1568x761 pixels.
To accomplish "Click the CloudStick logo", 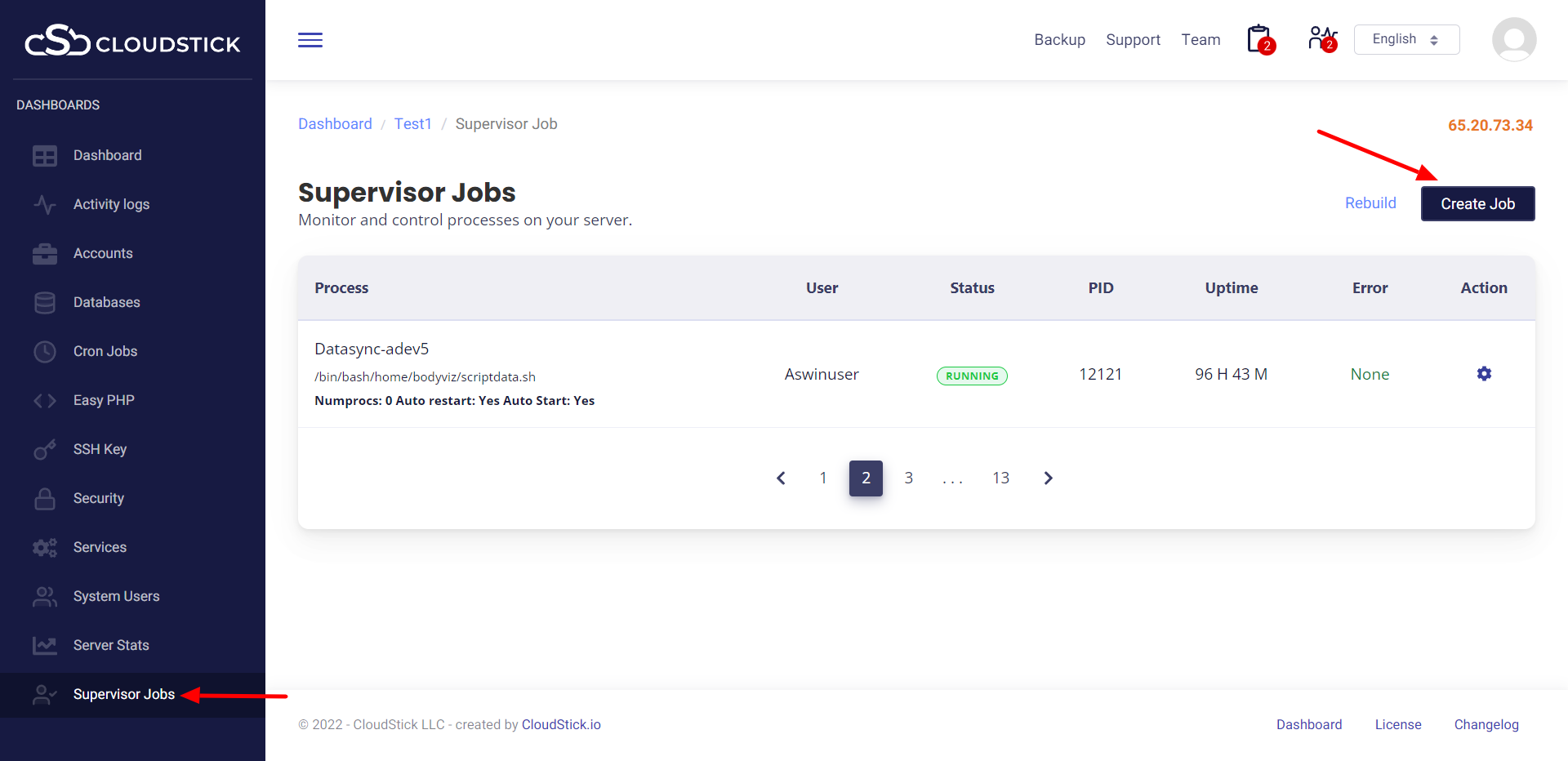I will [132, 41].
